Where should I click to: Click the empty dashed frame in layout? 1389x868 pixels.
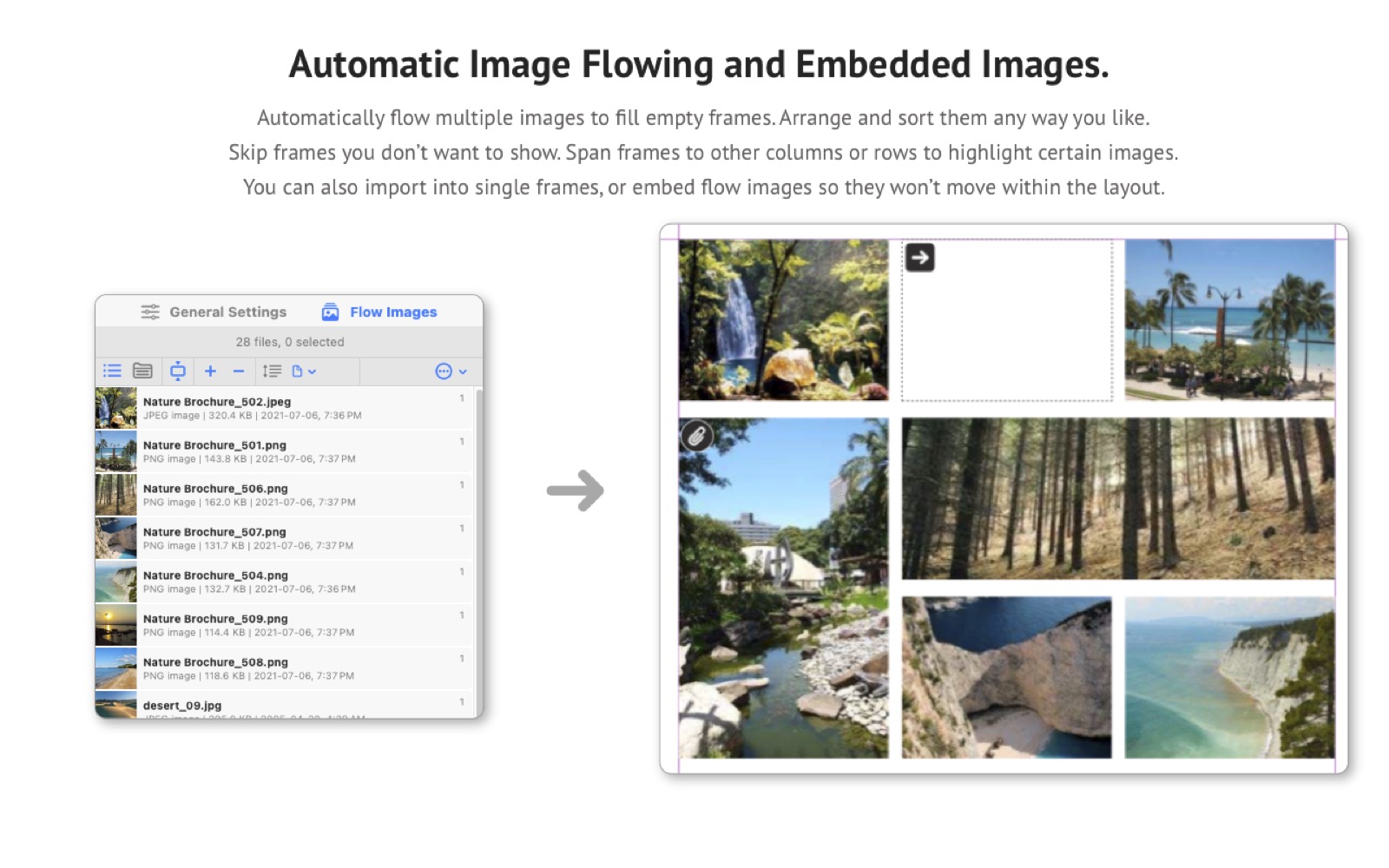coord(1007,320)
